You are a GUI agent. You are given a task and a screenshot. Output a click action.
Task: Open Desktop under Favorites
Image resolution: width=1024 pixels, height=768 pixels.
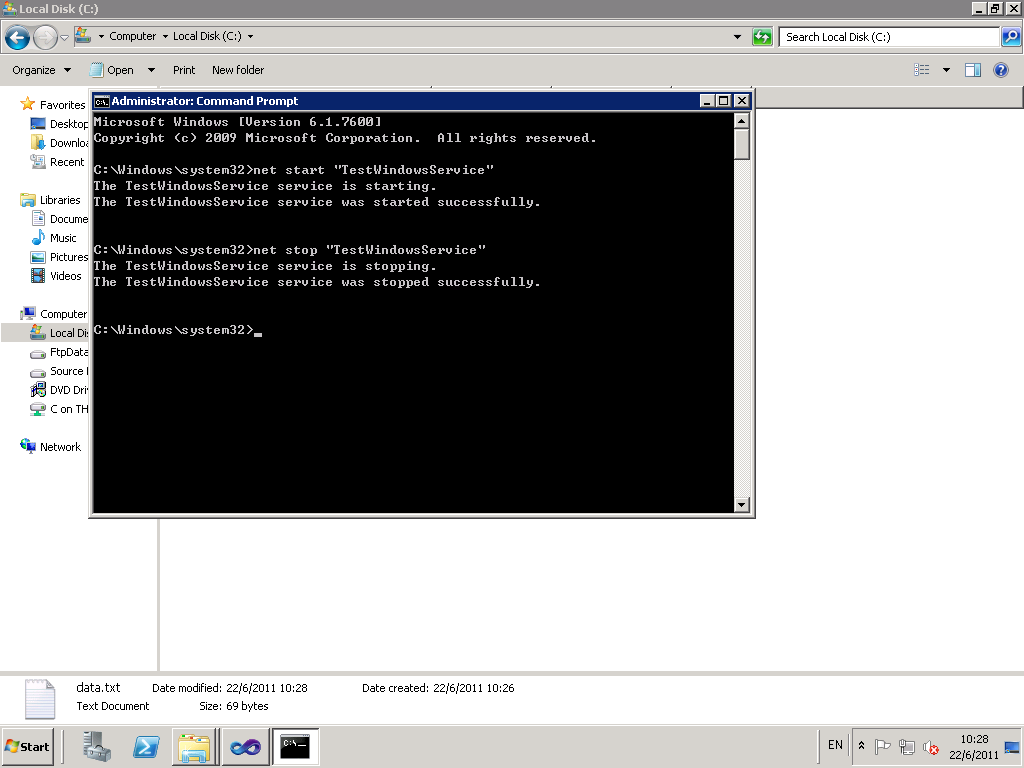(x=59, y=124)
